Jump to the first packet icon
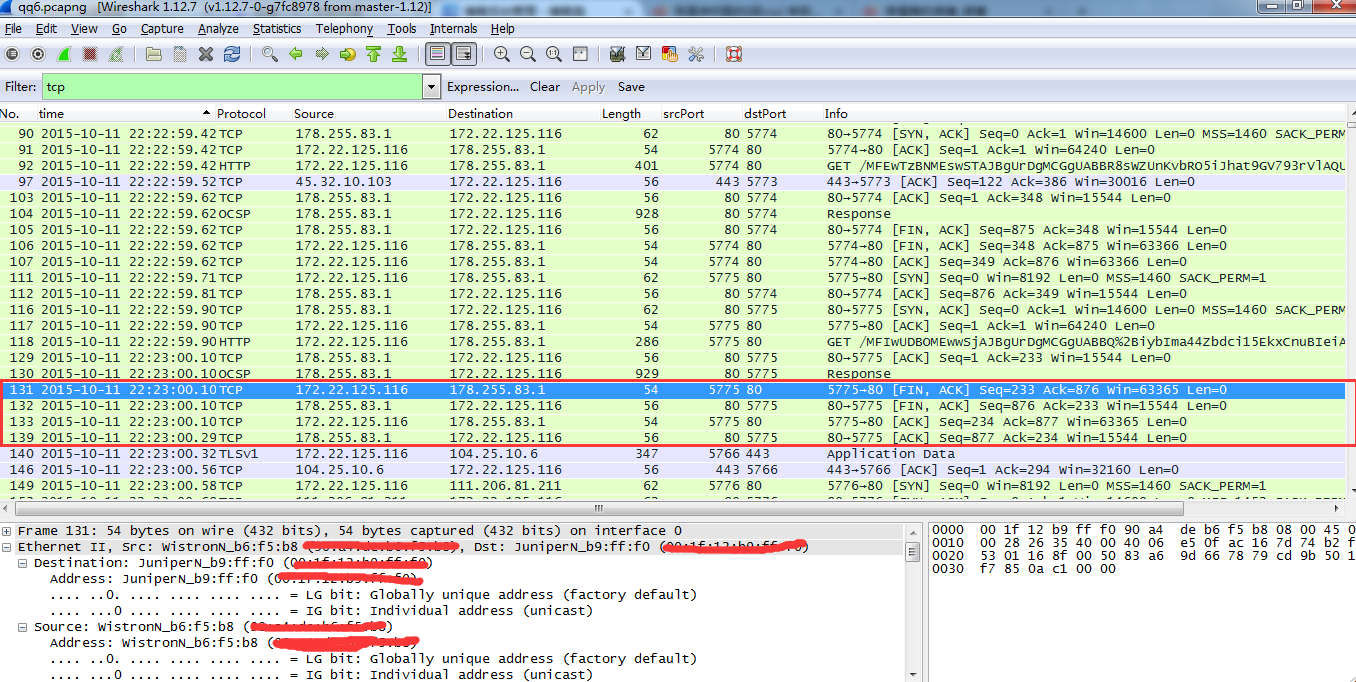 tap(374, 54)
